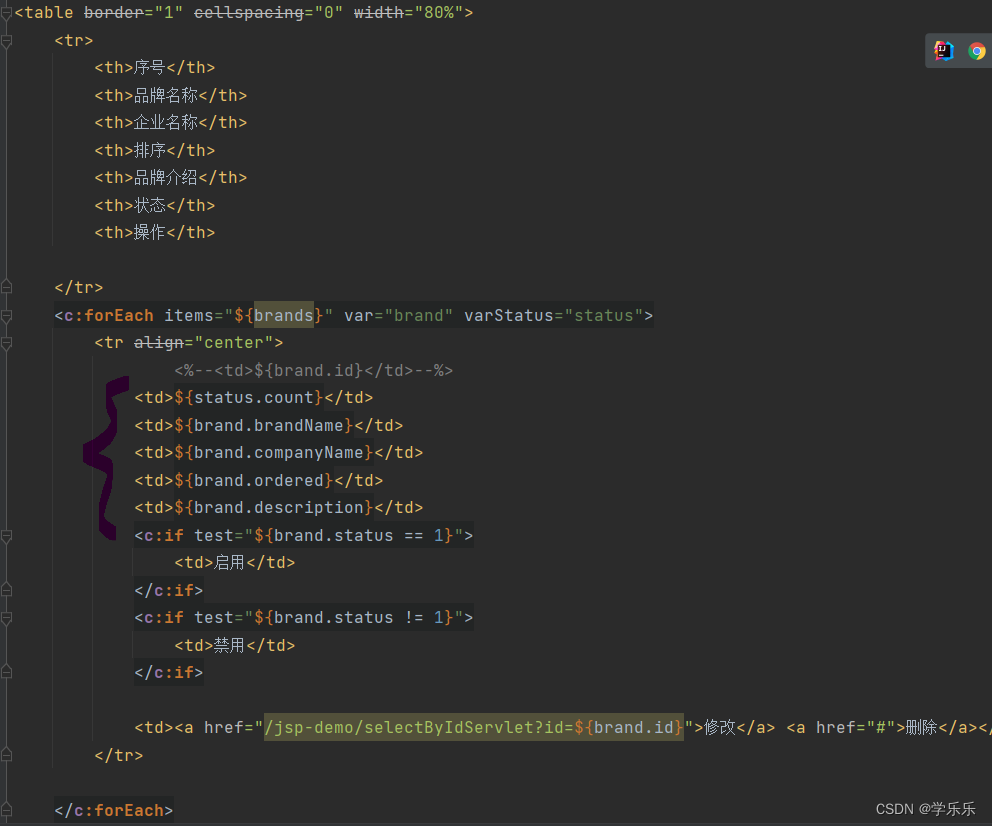Click the closing </c:forEach> tag
Image resolution: width=992 pixels, height=826 pixels.
coord(113,810)
